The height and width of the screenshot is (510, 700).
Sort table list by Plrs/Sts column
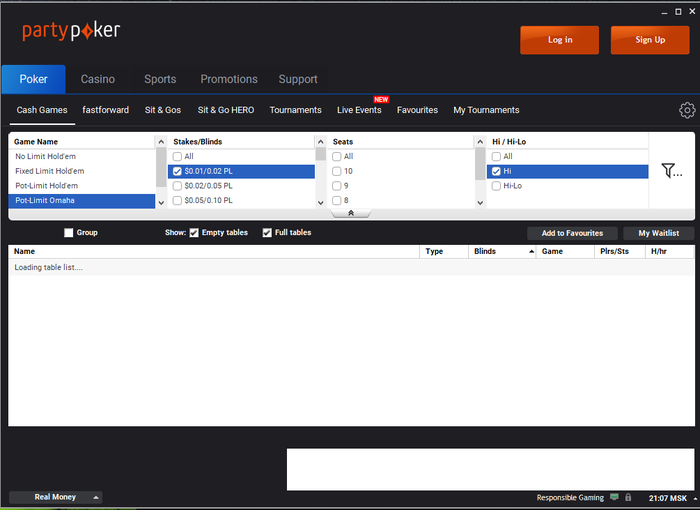coord(620,251)
